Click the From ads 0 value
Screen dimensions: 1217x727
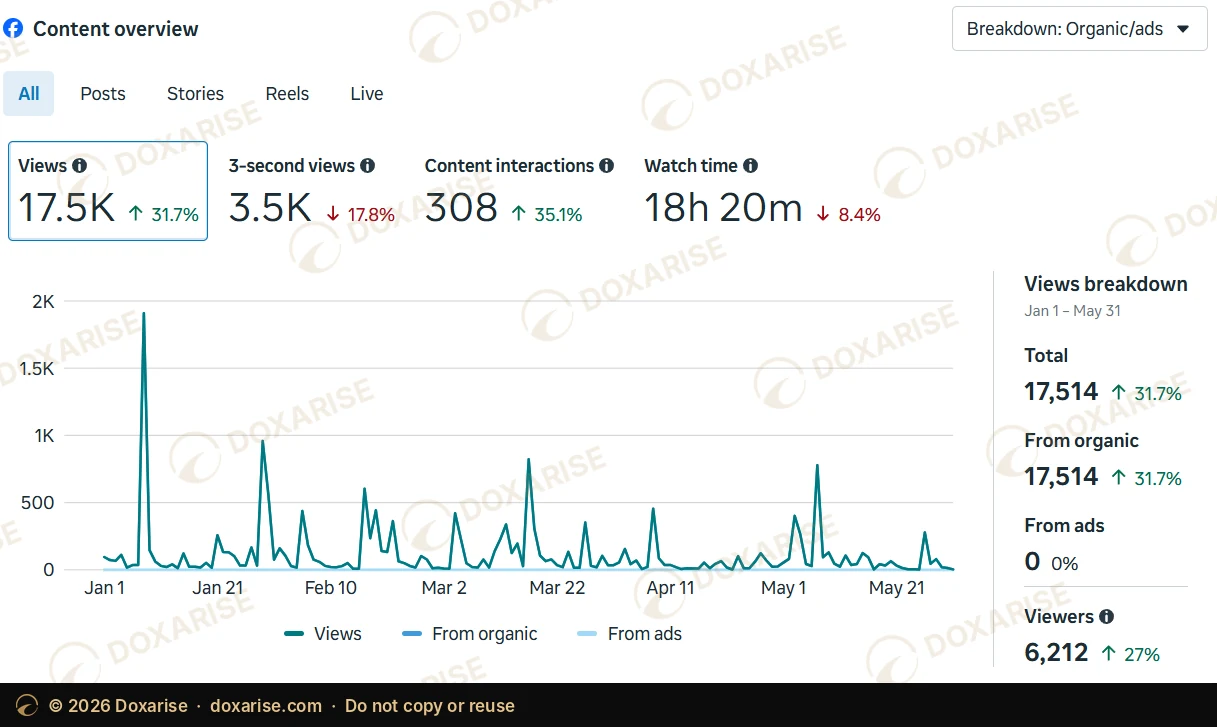(1033, 562)
